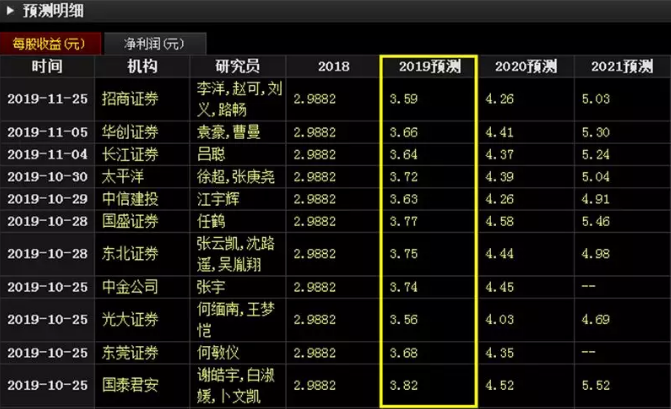The height and width of the screenshot is (409, 671).
Task: Click researcher cell 徐超,张庚尧
Action: pyautogui.click(x=236, y=176)
